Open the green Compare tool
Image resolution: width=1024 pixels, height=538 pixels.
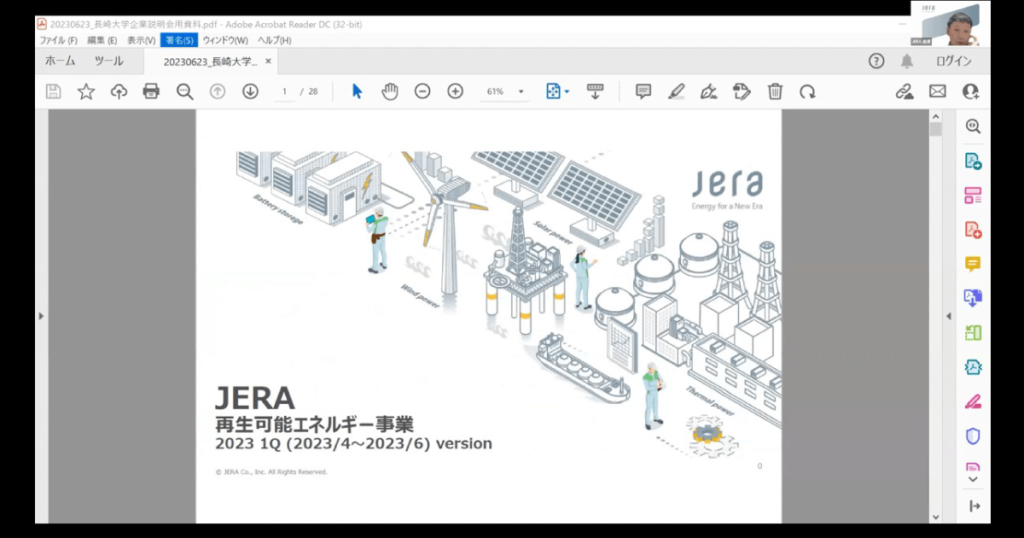tap(973, 332)
